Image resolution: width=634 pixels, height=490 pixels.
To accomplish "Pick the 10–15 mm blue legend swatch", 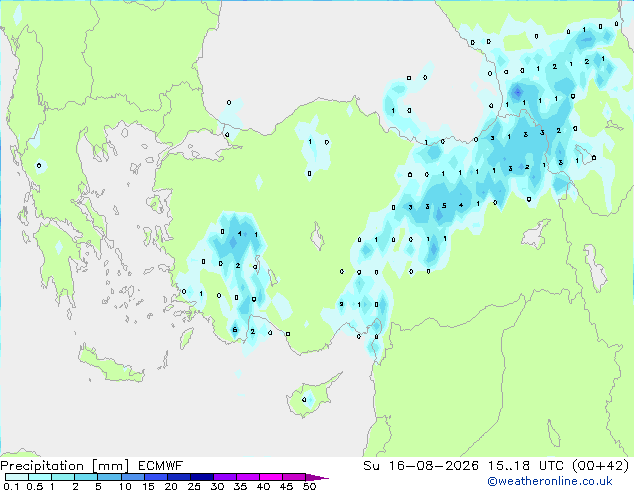I will click(132, 477).
